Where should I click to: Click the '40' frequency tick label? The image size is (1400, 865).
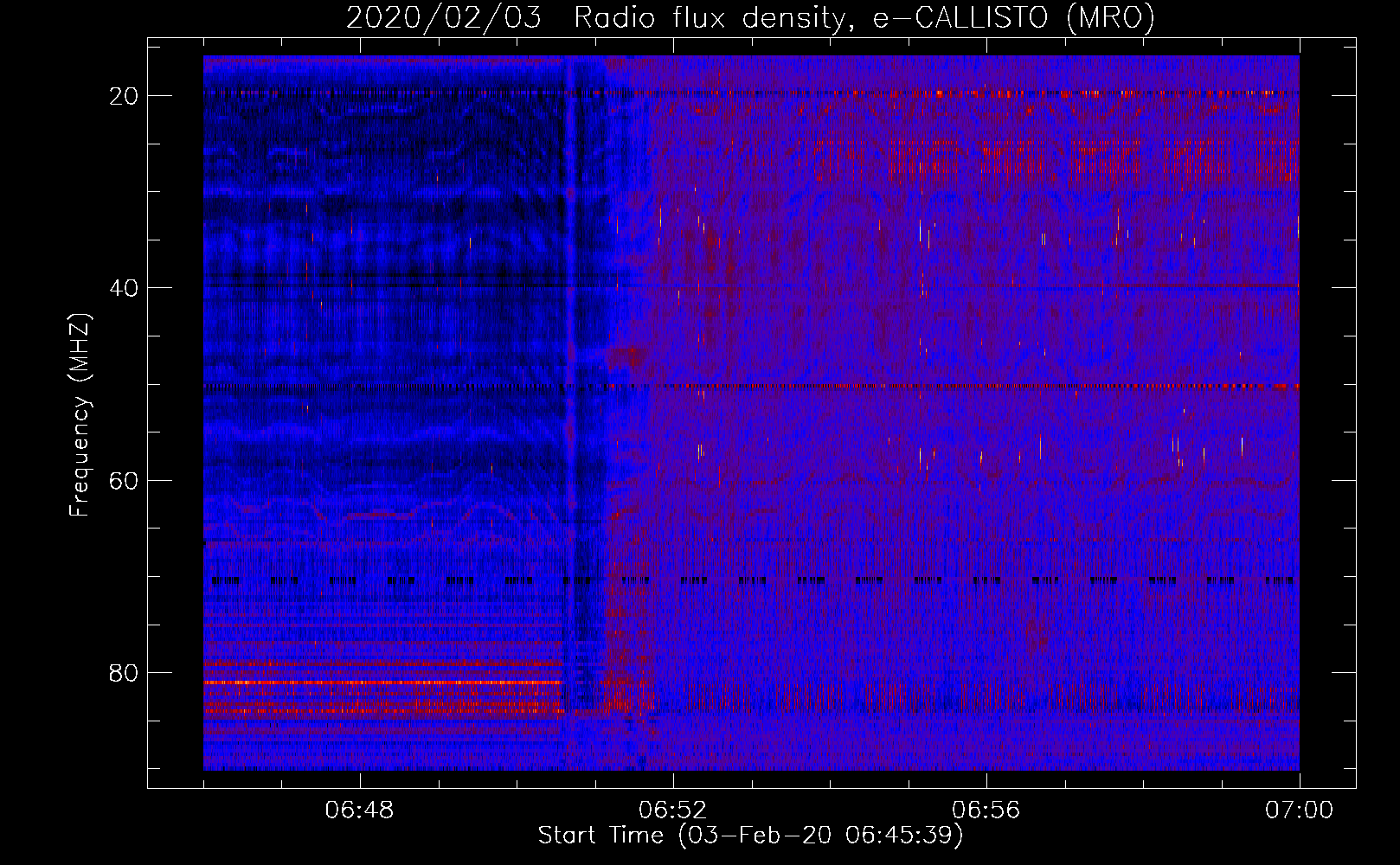(125, 288)
